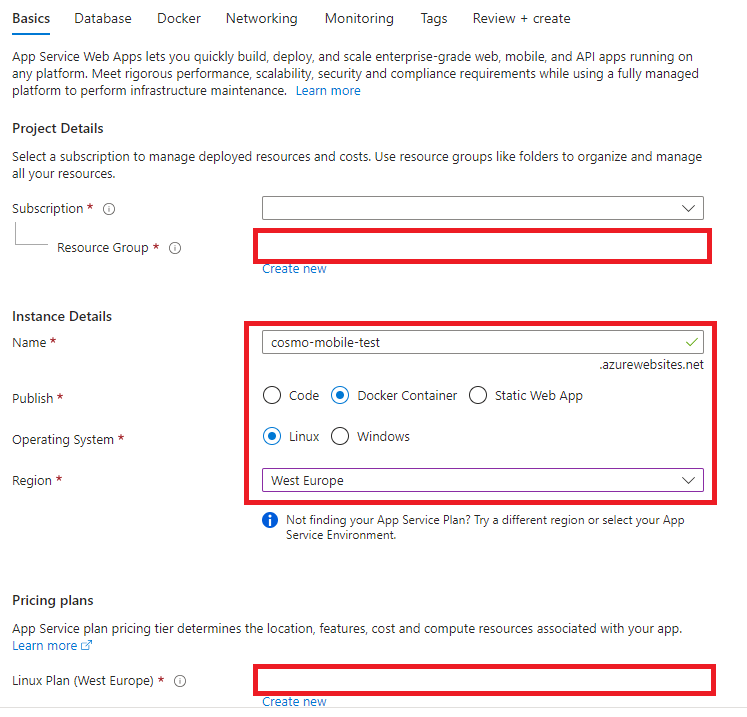
Task: Click the Subscription info icon
Action: tap(109, 209)
